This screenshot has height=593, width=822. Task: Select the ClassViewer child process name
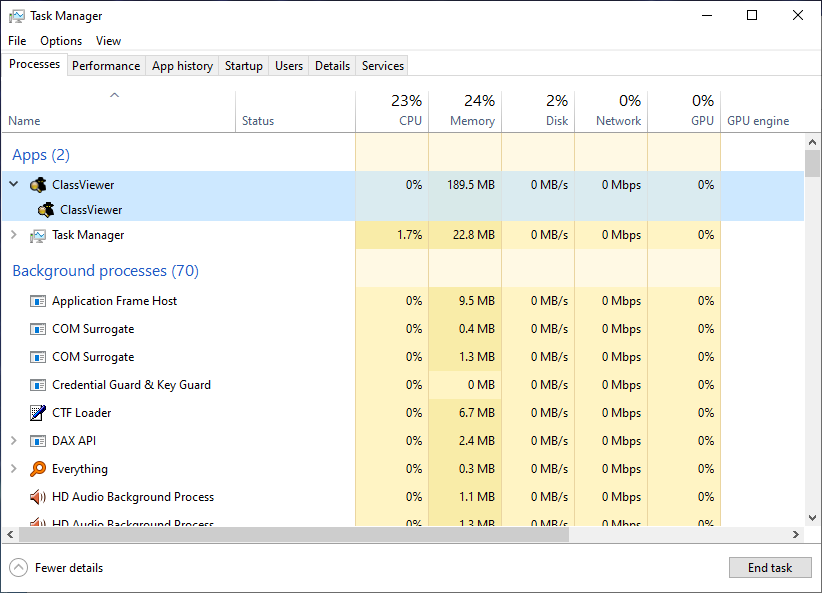point(91,210)
